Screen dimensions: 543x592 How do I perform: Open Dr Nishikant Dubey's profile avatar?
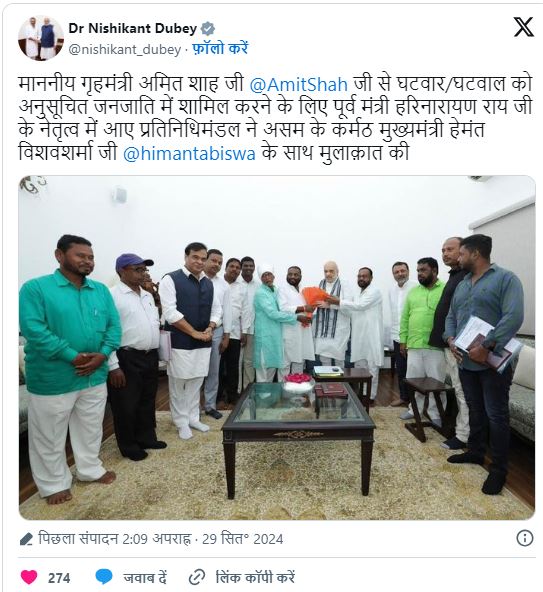click(x=41, y=38)
